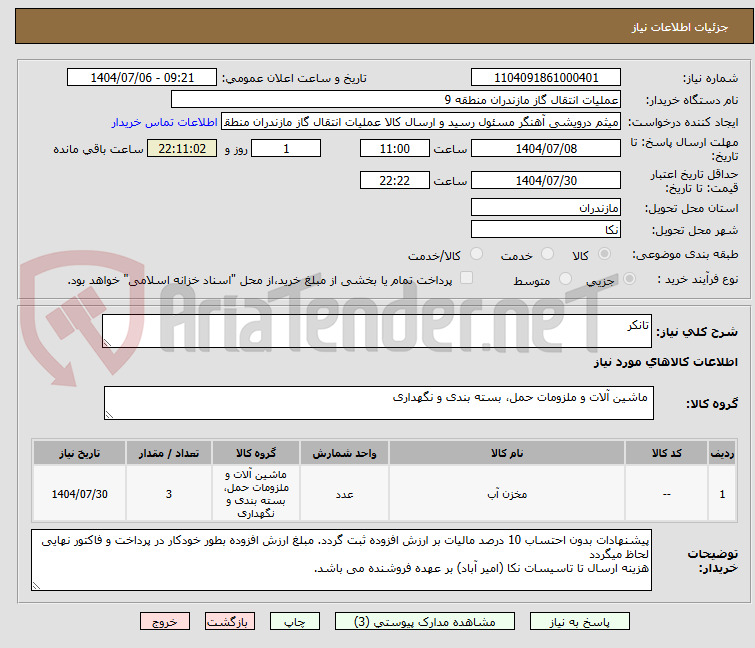Viewport: 755px width, 648px height.
Task: Select the خدمت radio button
Action: (547, 254)
